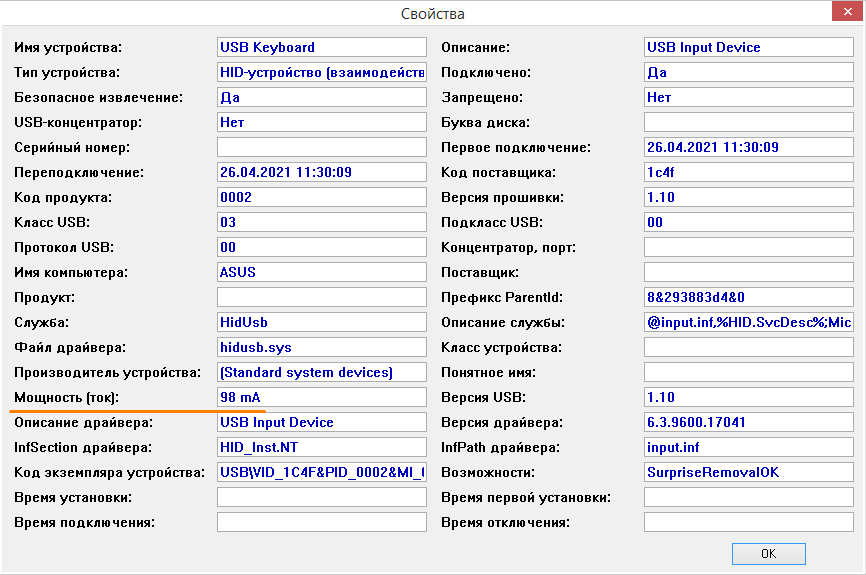Click the Первое подключение date field
Image resolution: width=866 pixels, height=575 pixels.
point(748,147)
